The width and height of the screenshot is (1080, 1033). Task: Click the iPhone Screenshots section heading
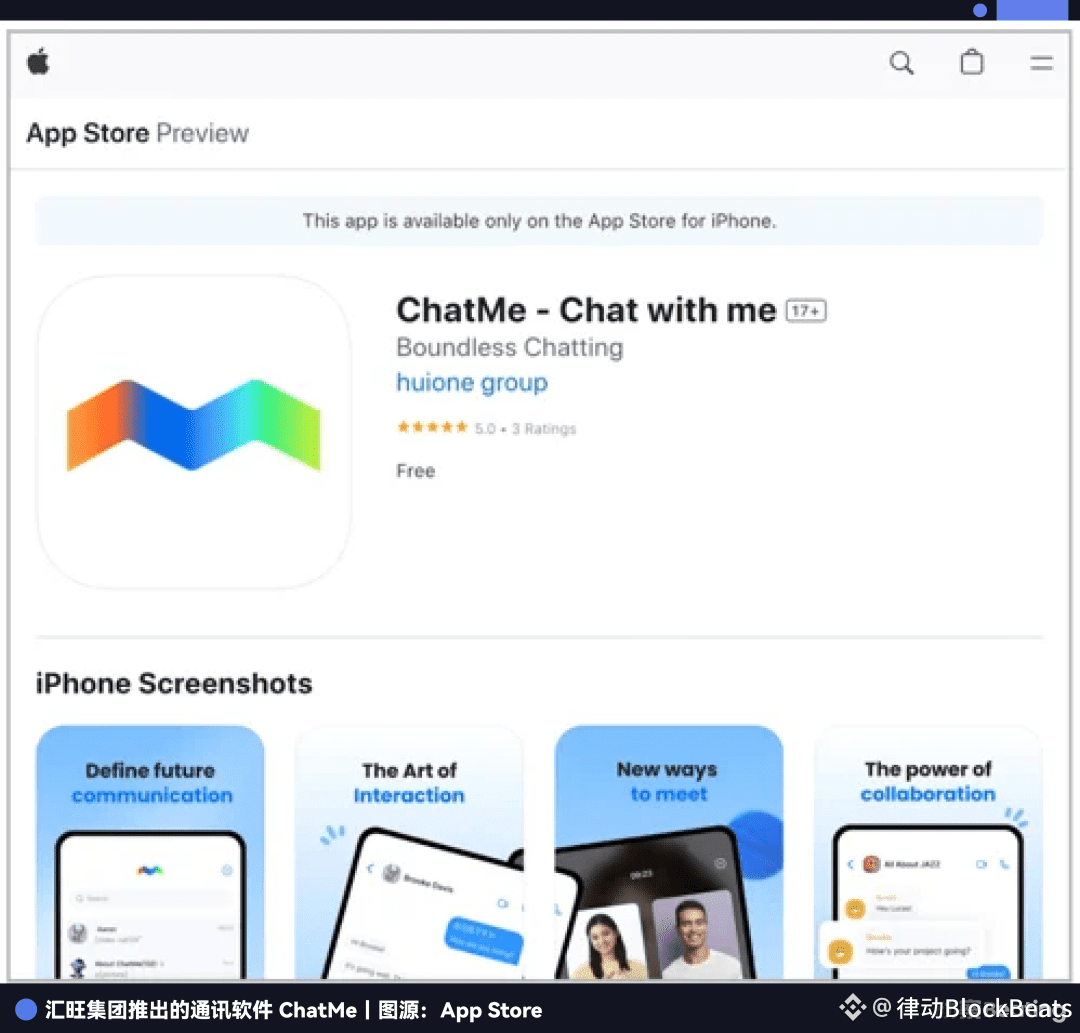(x=174, y=684)
